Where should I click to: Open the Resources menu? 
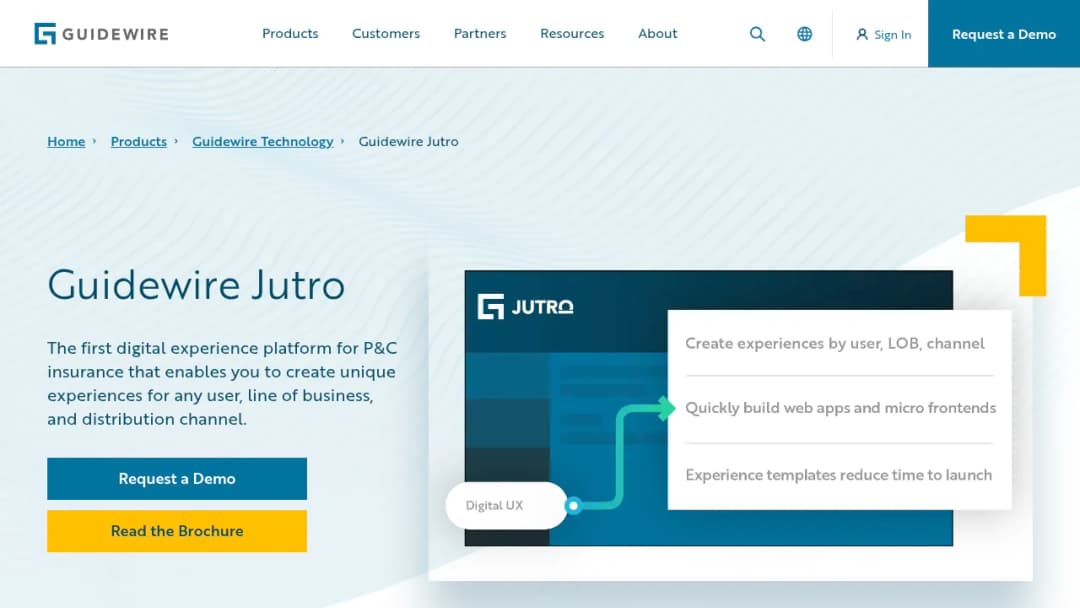(x=572, y=33)
